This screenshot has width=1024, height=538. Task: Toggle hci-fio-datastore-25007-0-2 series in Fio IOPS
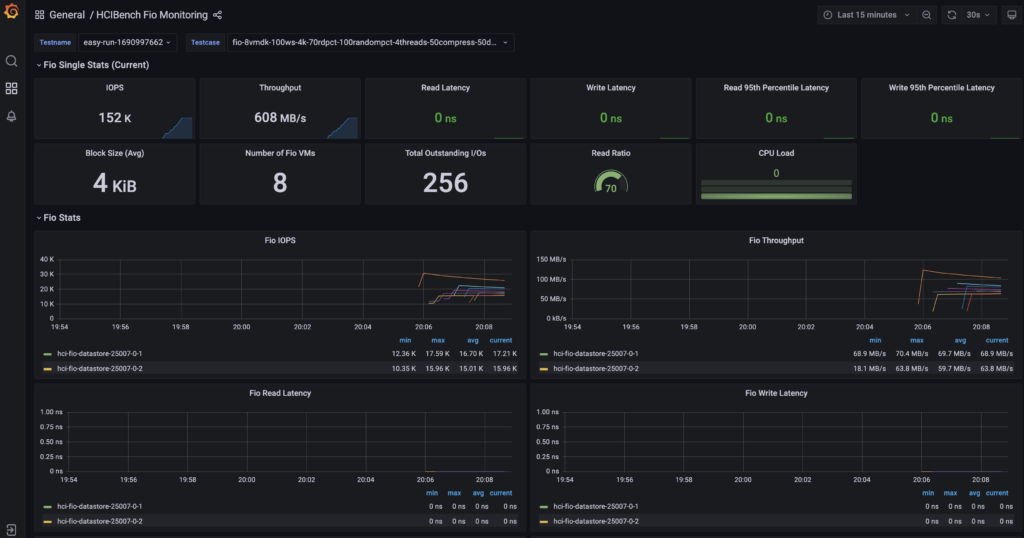click(99, 368)
